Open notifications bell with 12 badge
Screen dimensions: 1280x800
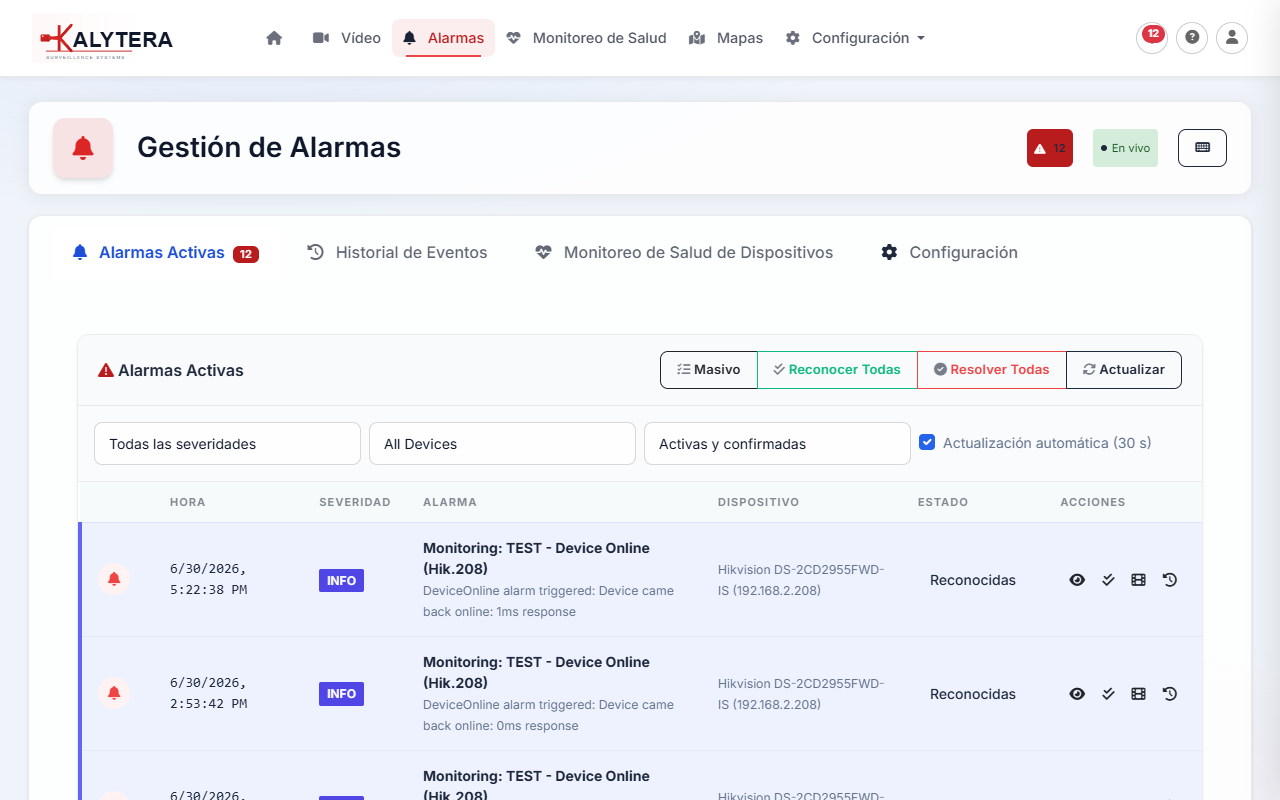(x=1152, y=38)
